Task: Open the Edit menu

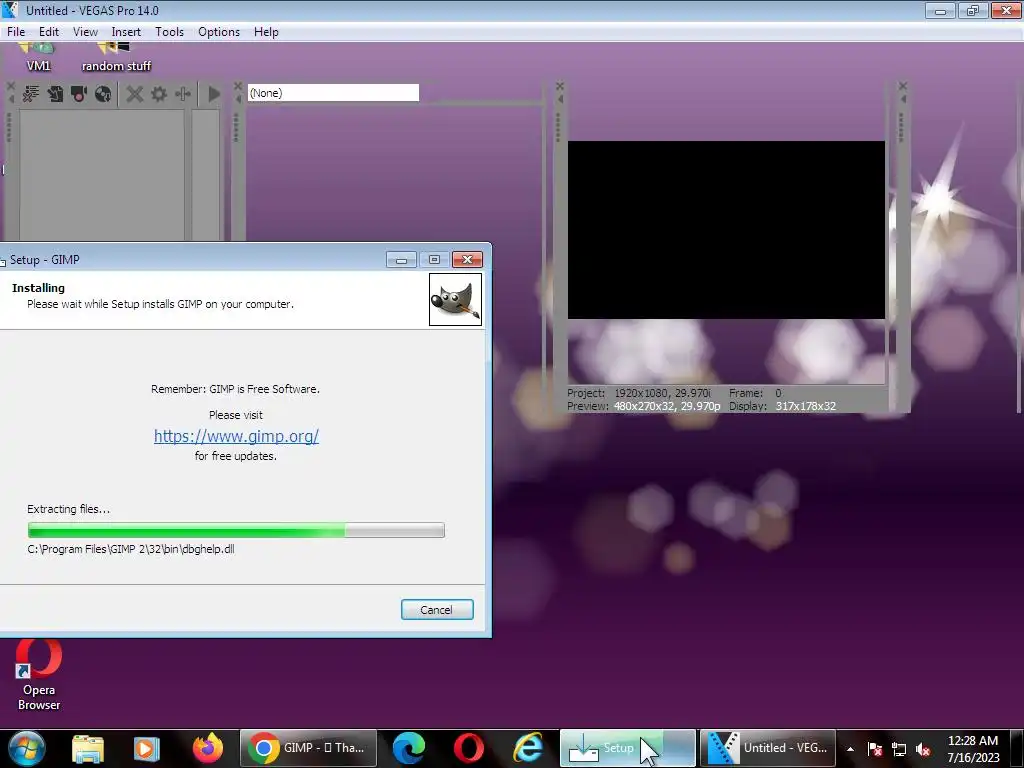Action: tap(48, 31)
